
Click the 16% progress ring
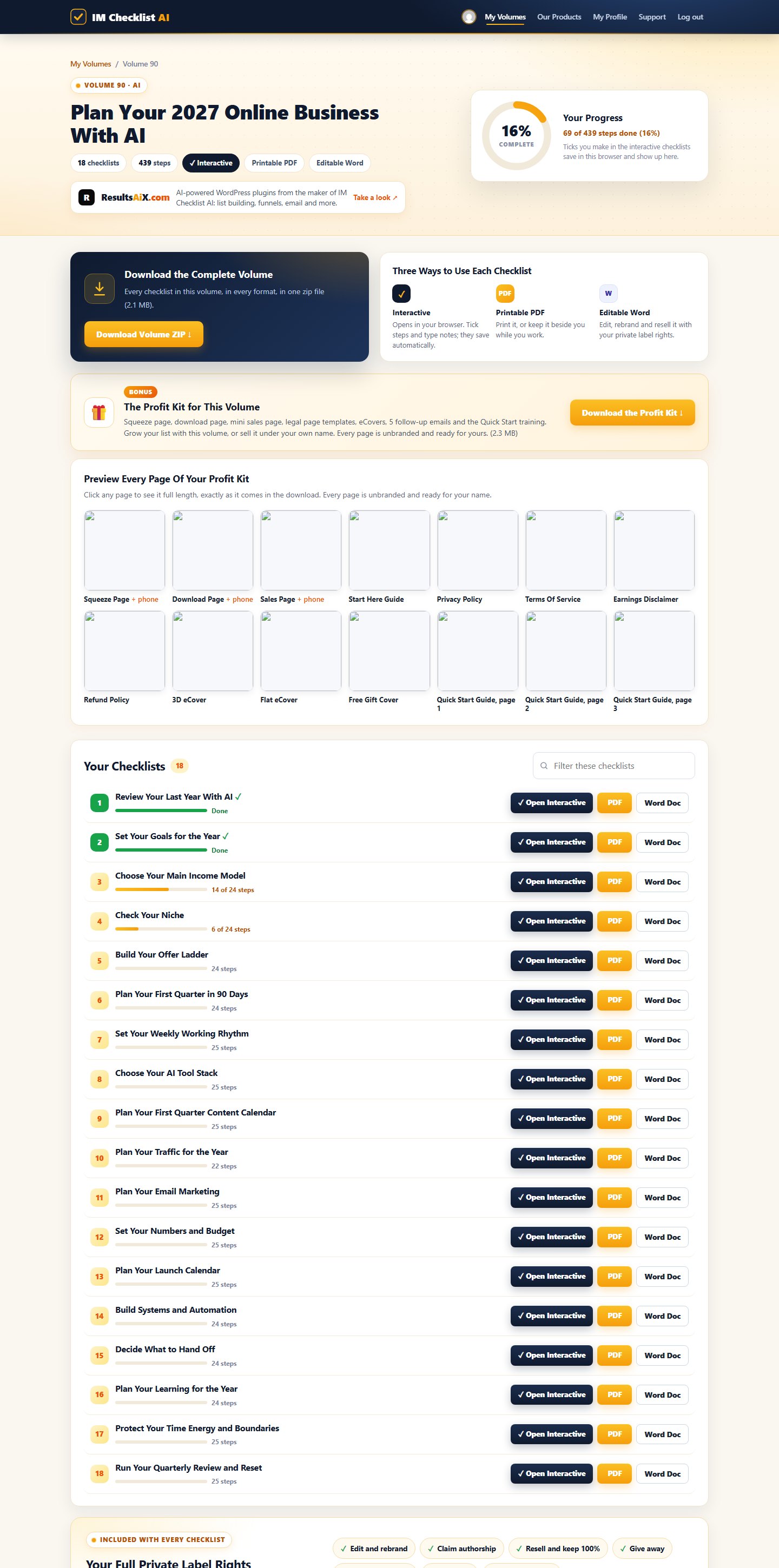coord(516,136)
